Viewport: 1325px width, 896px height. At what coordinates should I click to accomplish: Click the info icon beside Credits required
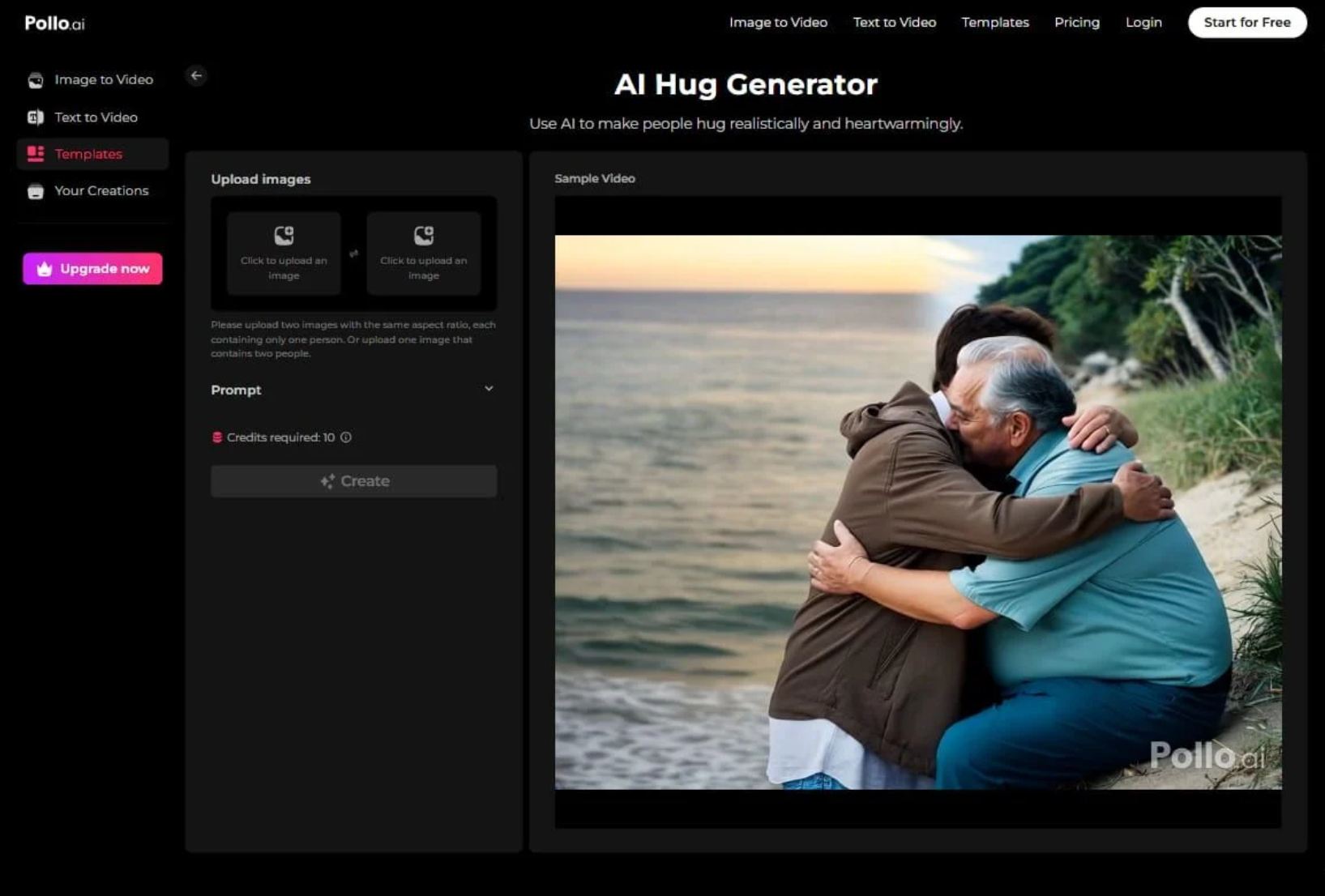pos(346,437)
